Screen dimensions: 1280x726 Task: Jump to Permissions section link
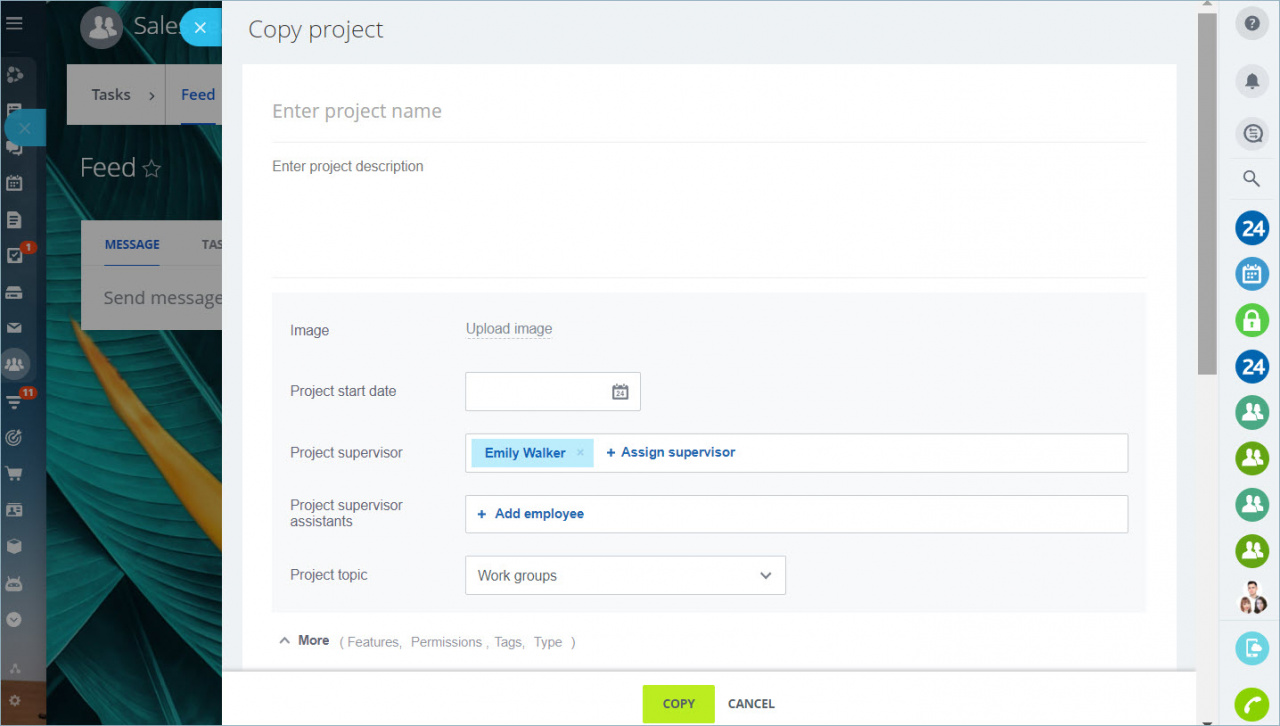[x=446, y=642]
